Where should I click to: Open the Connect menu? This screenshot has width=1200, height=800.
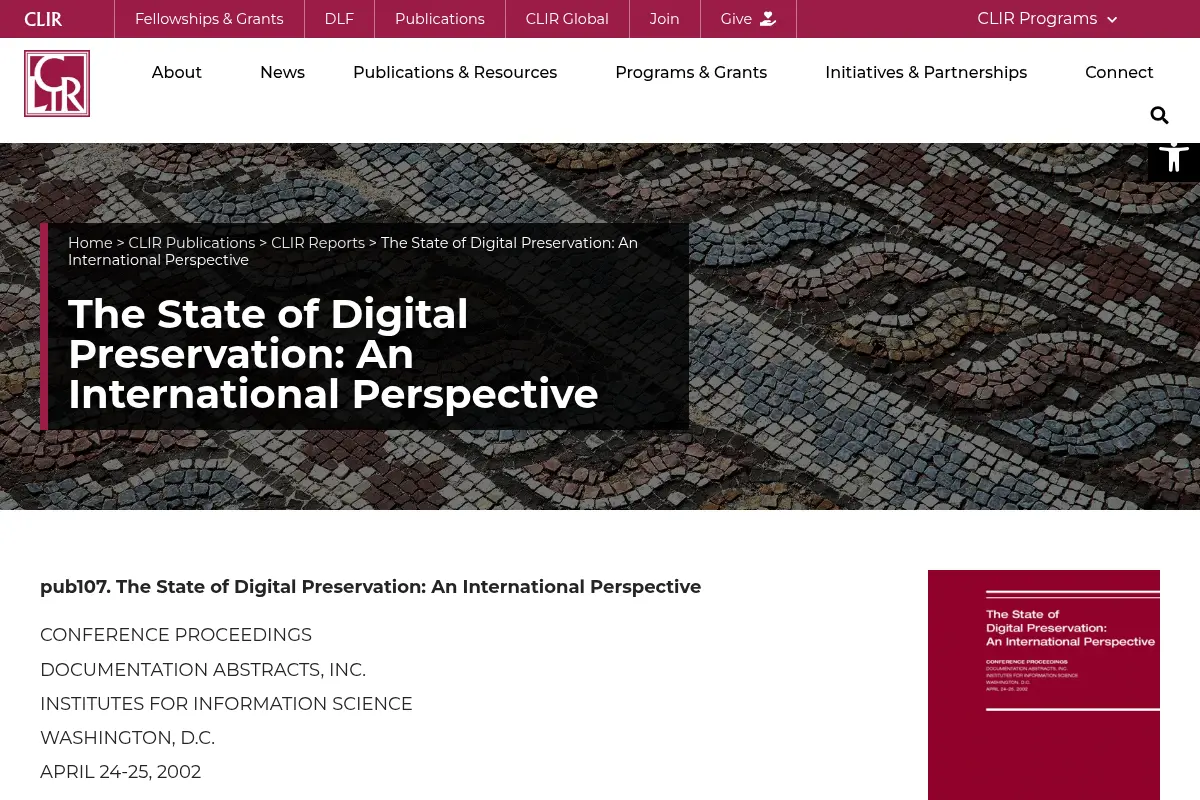(1119, 72)
